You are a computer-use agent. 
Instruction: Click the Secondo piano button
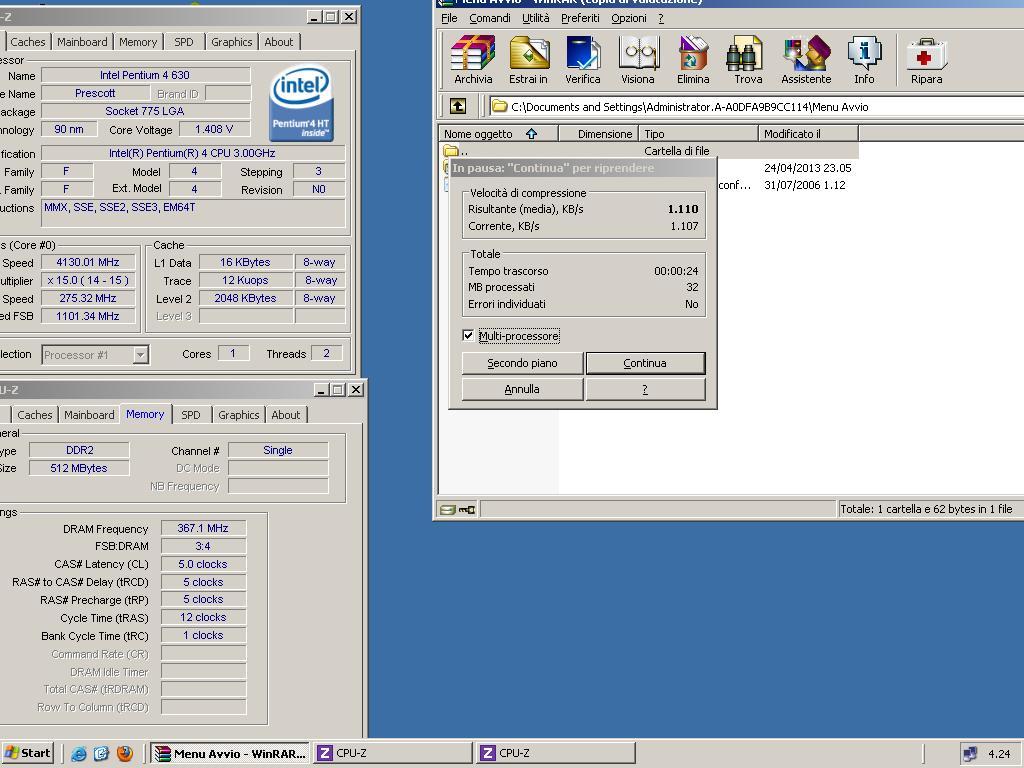coord(522,363)
